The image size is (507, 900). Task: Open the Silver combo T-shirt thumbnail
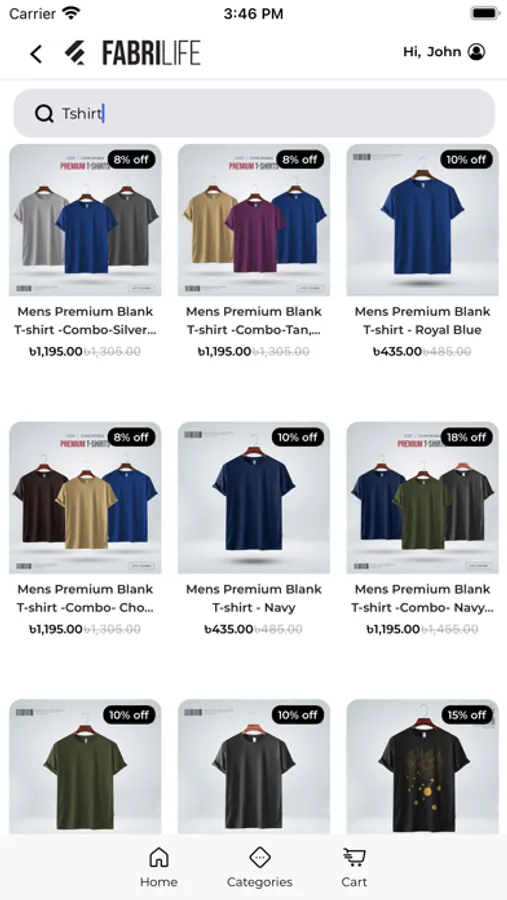[85, 220]
